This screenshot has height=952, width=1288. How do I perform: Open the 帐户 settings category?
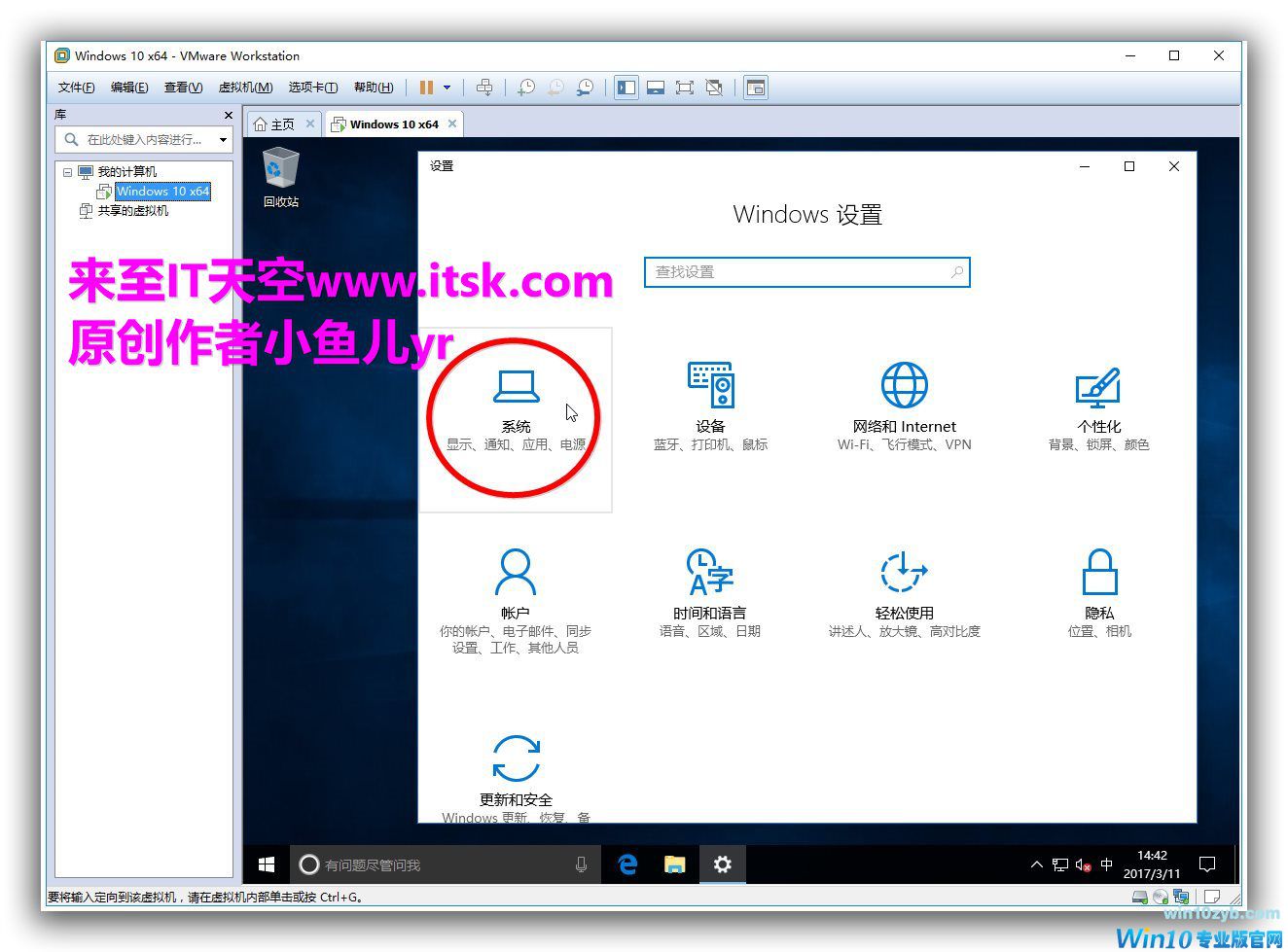[x=516, y=601]
